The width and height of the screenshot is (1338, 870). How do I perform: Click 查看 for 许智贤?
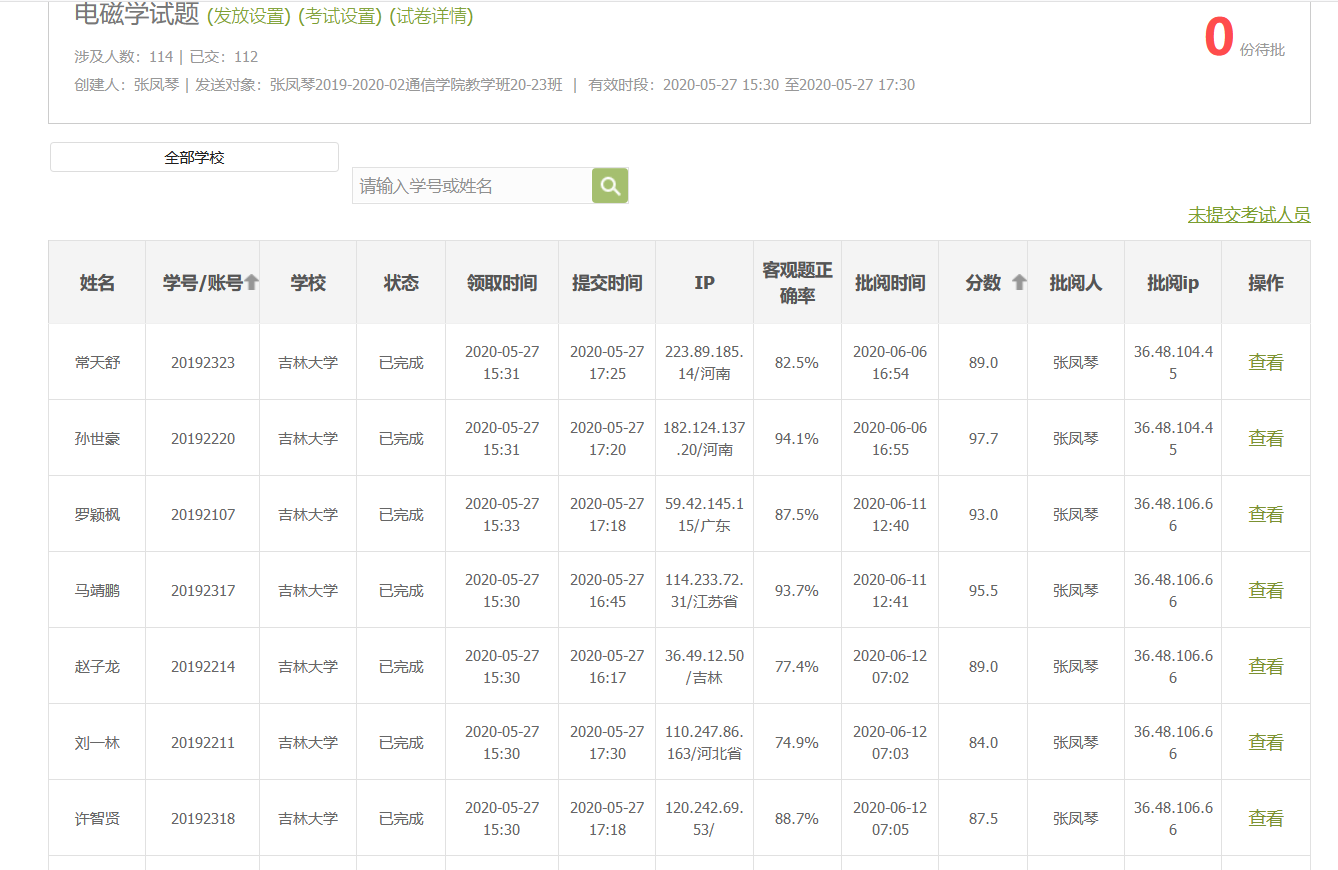[x=1266, y=818]
